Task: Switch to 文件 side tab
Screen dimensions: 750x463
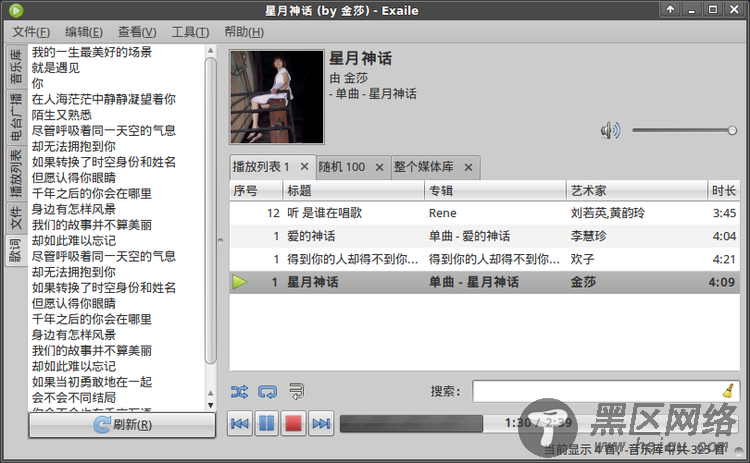Action: (16, 217)
